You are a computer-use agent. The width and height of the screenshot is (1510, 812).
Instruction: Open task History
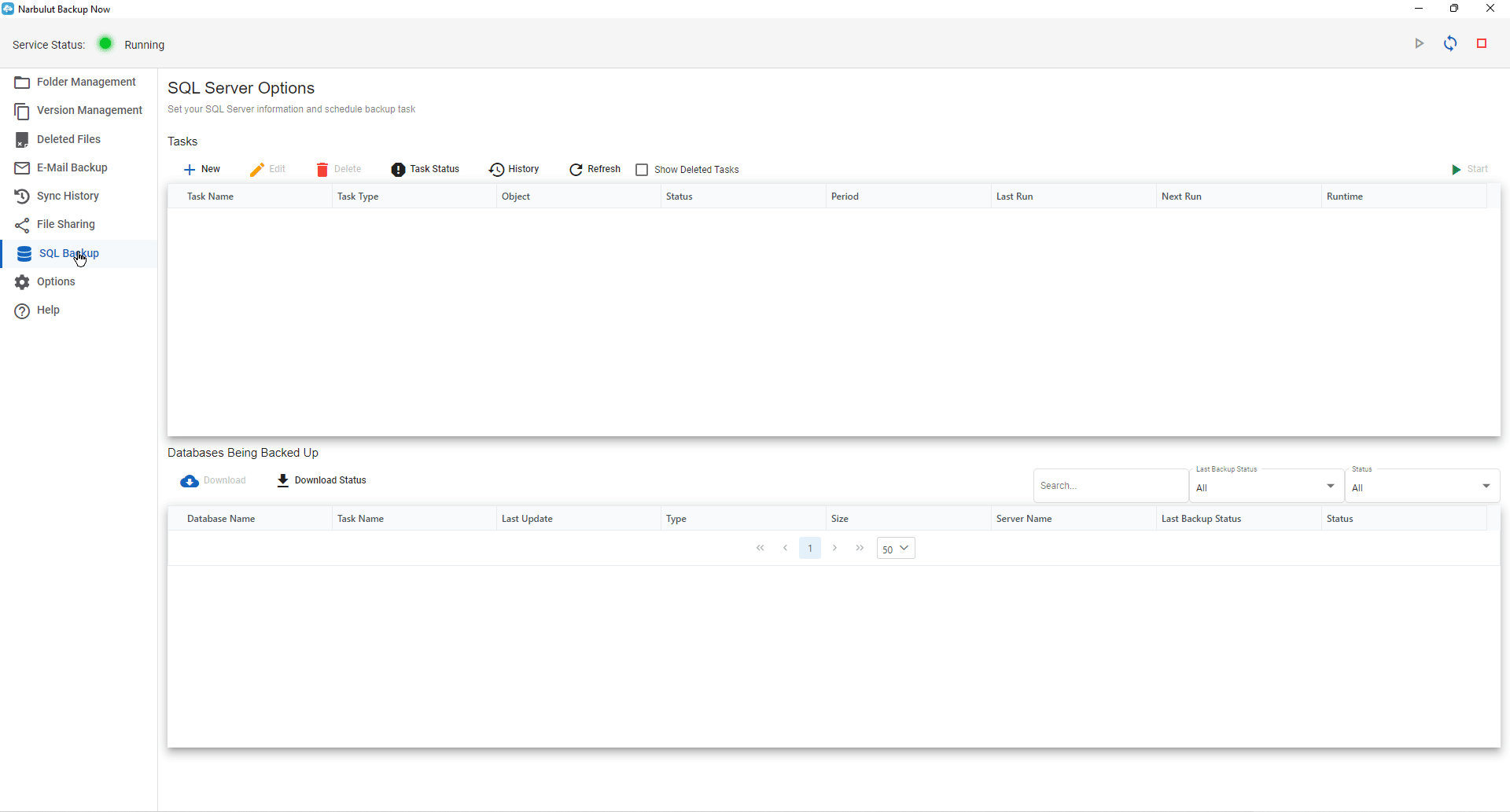pos(514,169)
